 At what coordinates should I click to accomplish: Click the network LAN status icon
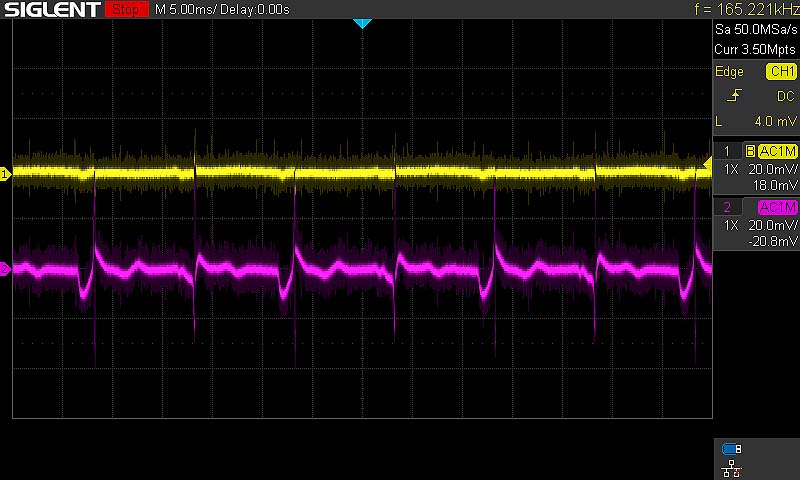[732, 469]
